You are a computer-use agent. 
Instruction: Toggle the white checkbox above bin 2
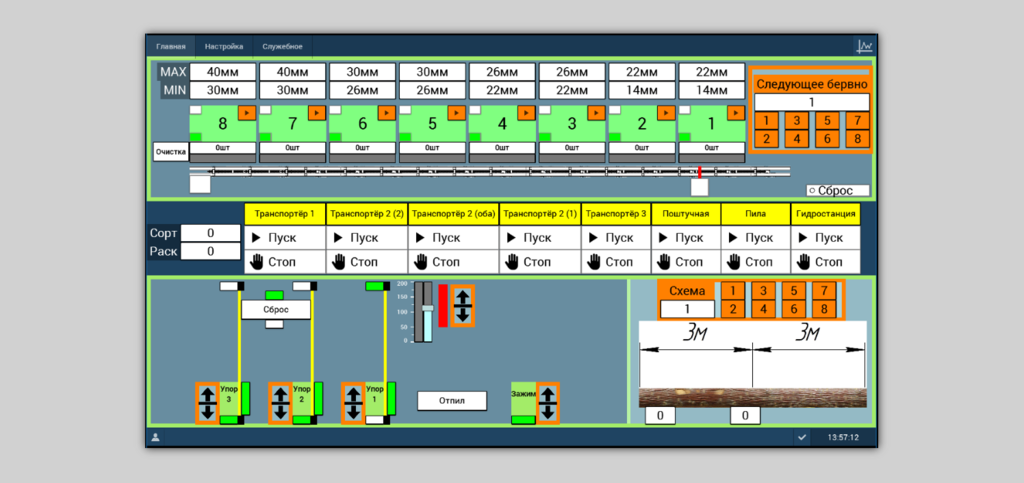pos(615,110)
